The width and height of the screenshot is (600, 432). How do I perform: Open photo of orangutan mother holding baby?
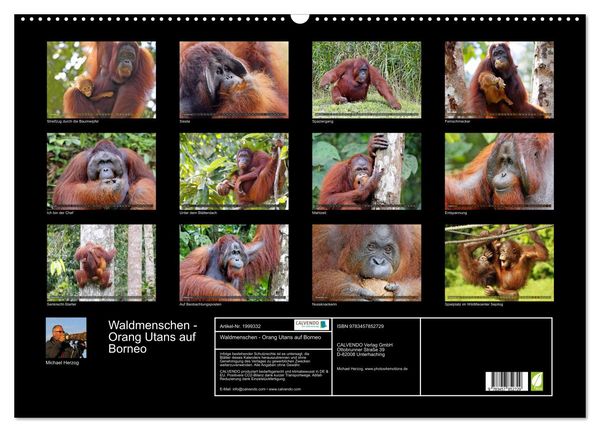pos(101,80)
